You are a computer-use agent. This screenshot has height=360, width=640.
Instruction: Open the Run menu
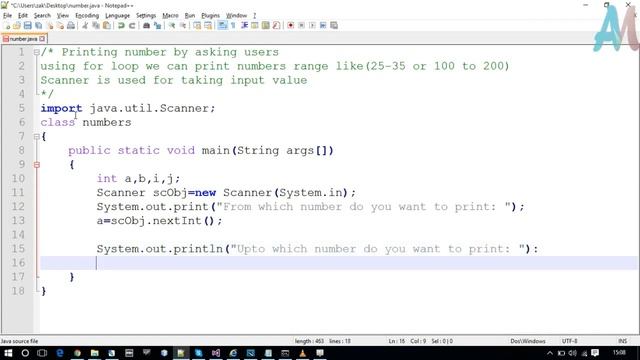(x=190, y=16)
